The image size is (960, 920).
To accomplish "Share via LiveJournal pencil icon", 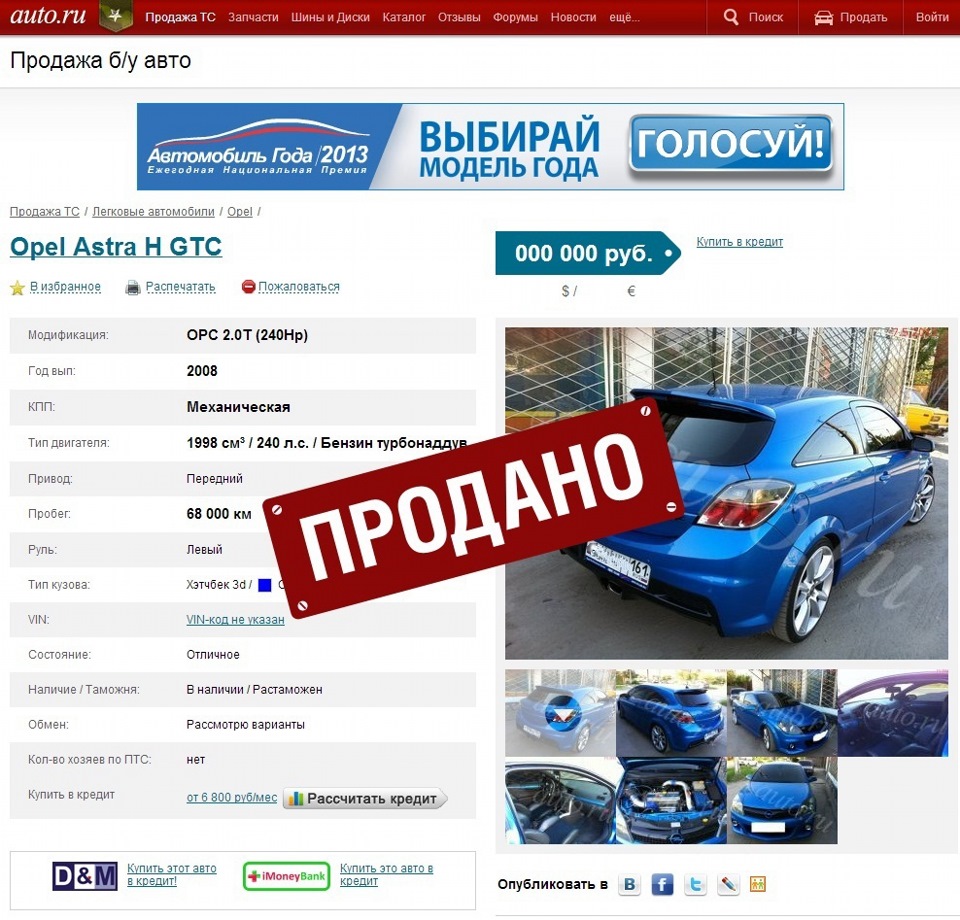I will coord(727,884).
